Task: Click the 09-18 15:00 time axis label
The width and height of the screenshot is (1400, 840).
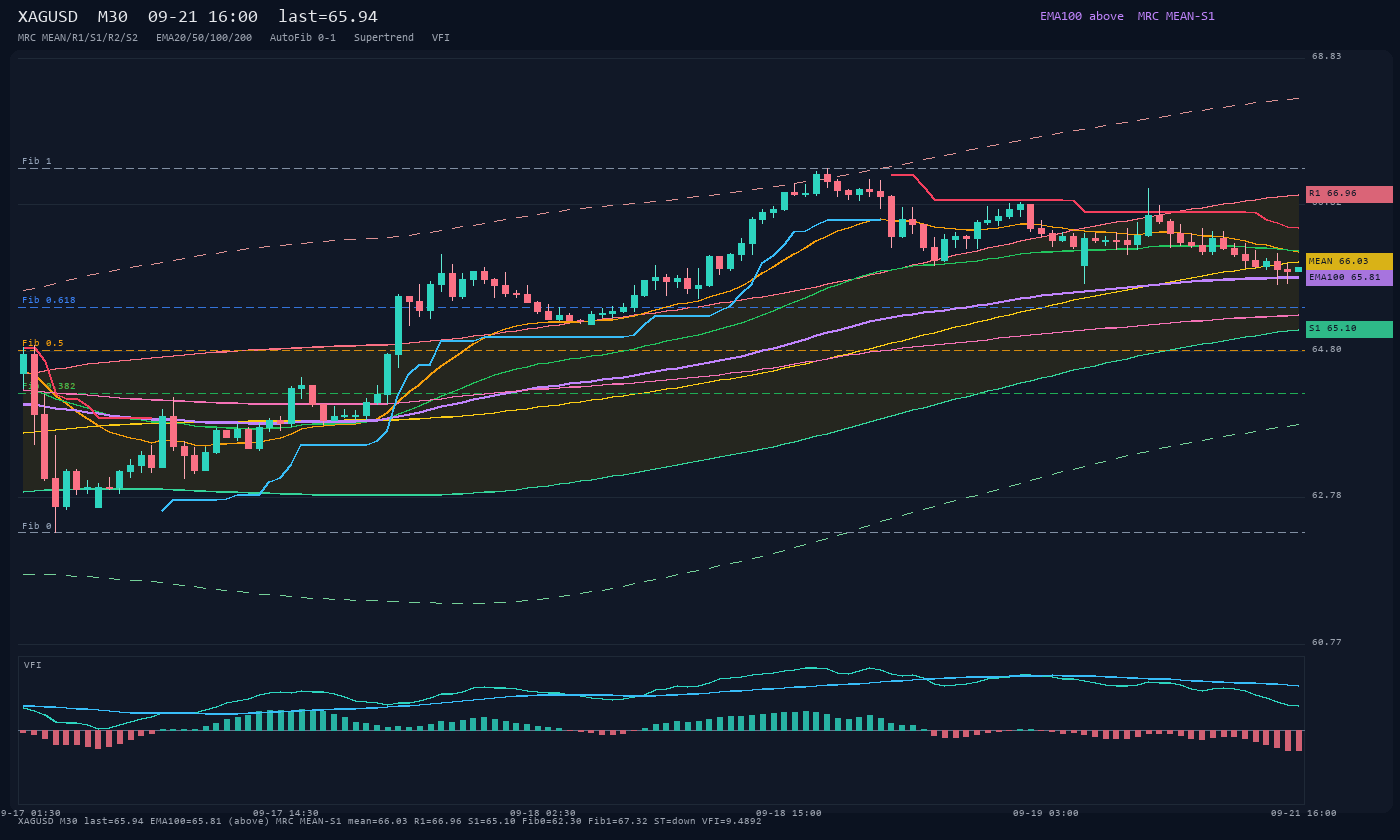Action: pyautogui.click(x=789, y=813)
